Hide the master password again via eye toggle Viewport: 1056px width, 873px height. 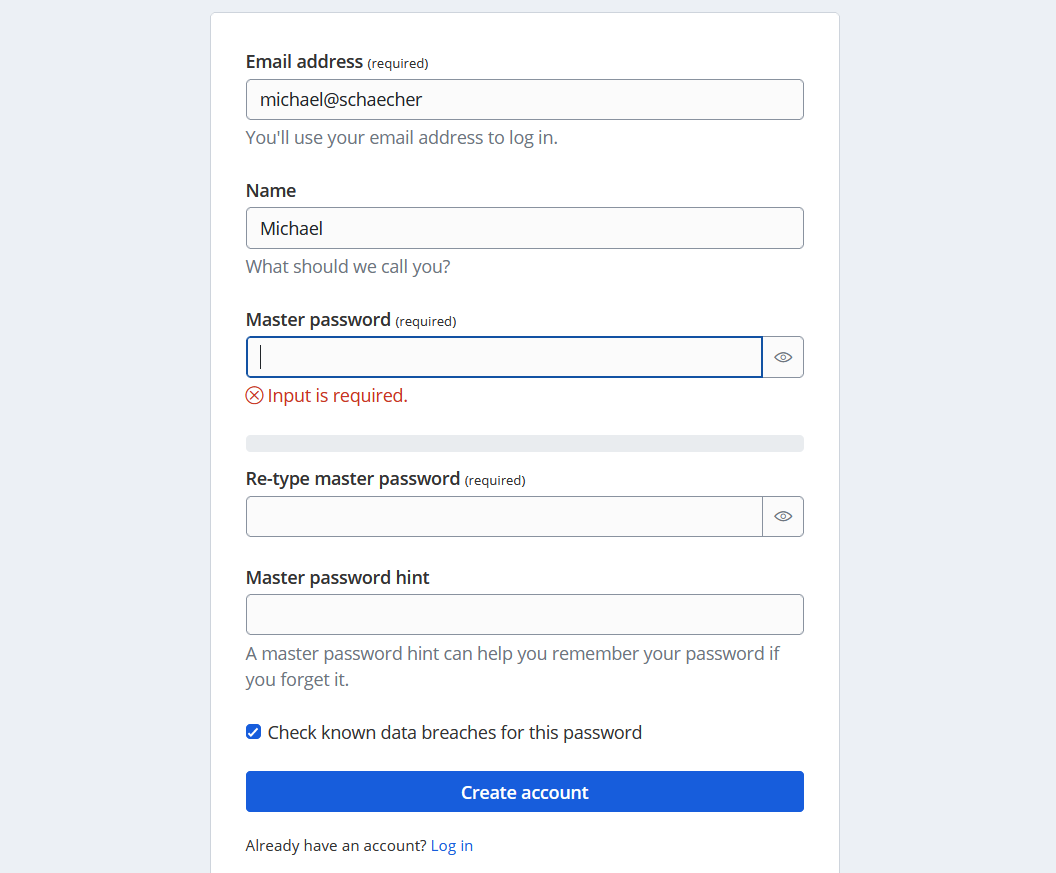tap(783, 357)
